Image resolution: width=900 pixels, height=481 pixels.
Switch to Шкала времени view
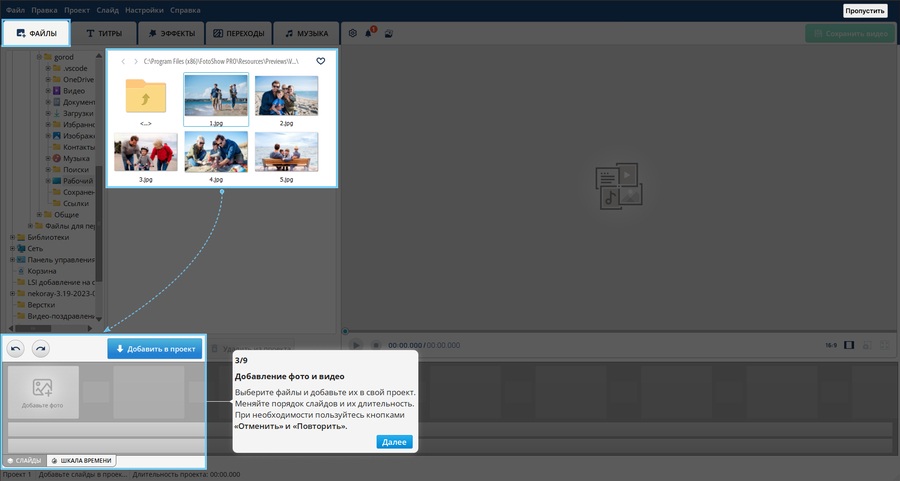point(82,460)
